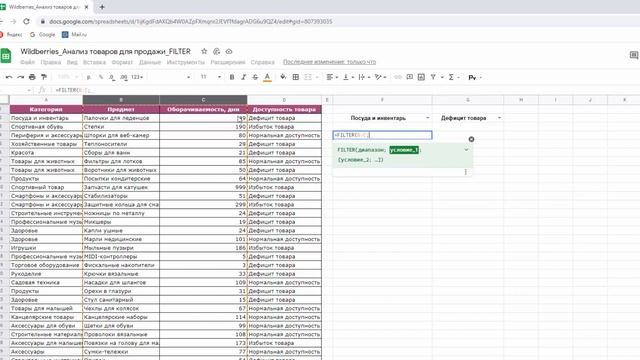
Task: Open the cell borders menu
Action: [296, 77]
